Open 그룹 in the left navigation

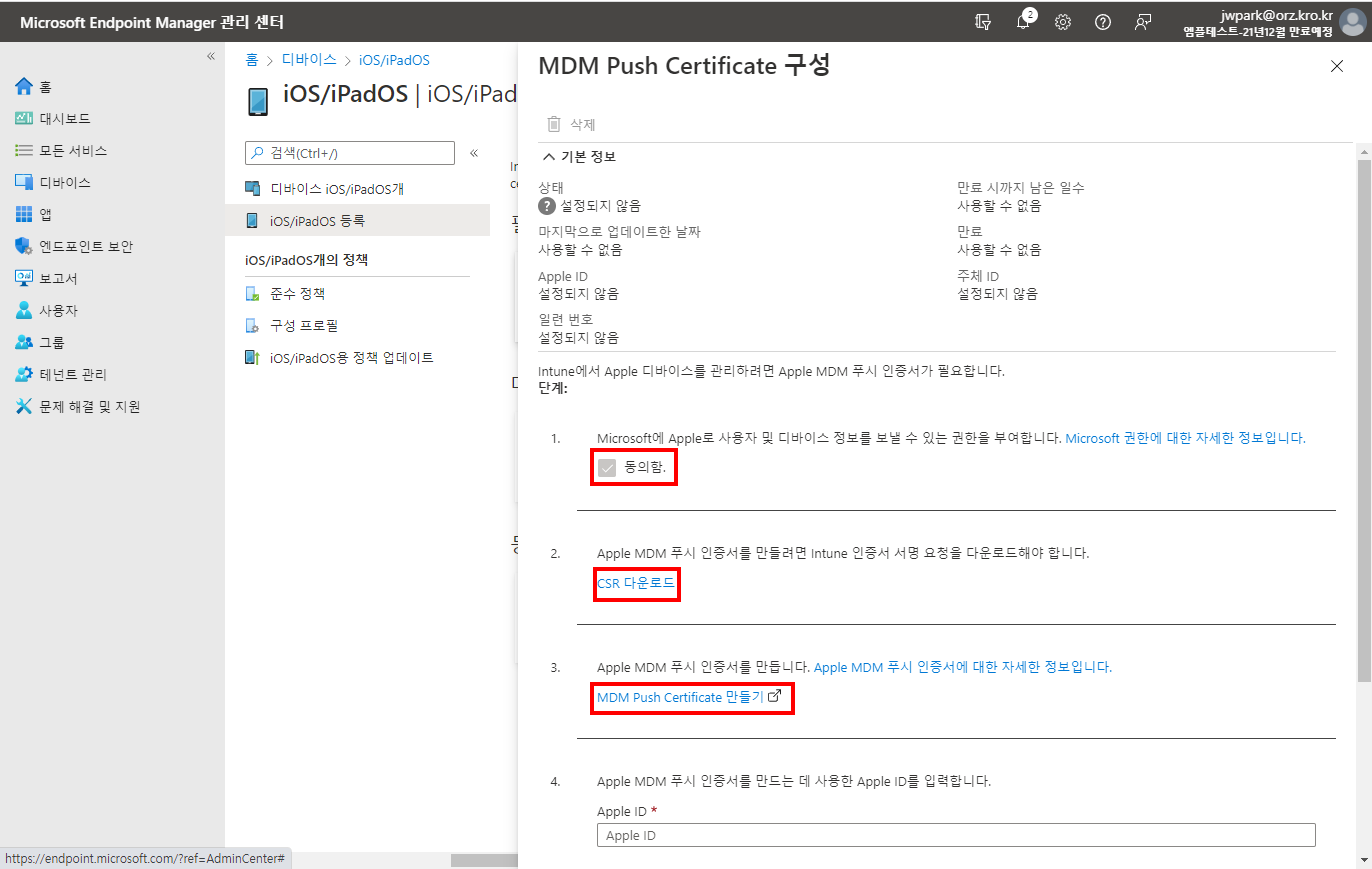click(x=40, y=343)
